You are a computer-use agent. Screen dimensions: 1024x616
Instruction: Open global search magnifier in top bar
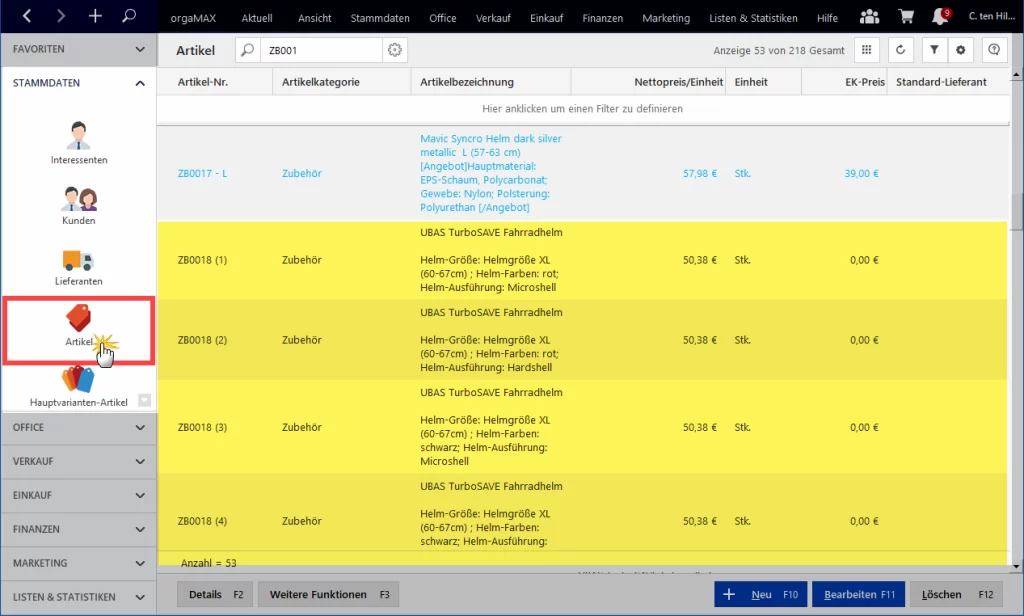[129, 15]
